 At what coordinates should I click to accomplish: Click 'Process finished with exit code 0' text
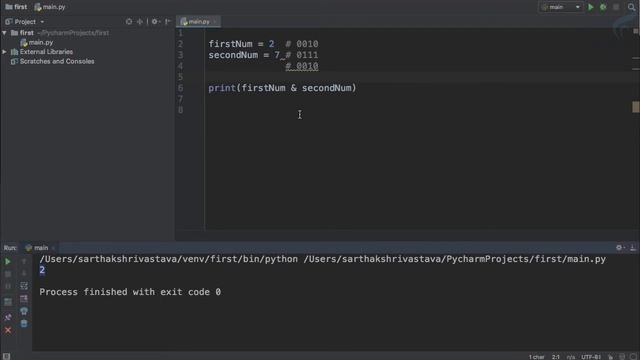(x=130, y=292)
